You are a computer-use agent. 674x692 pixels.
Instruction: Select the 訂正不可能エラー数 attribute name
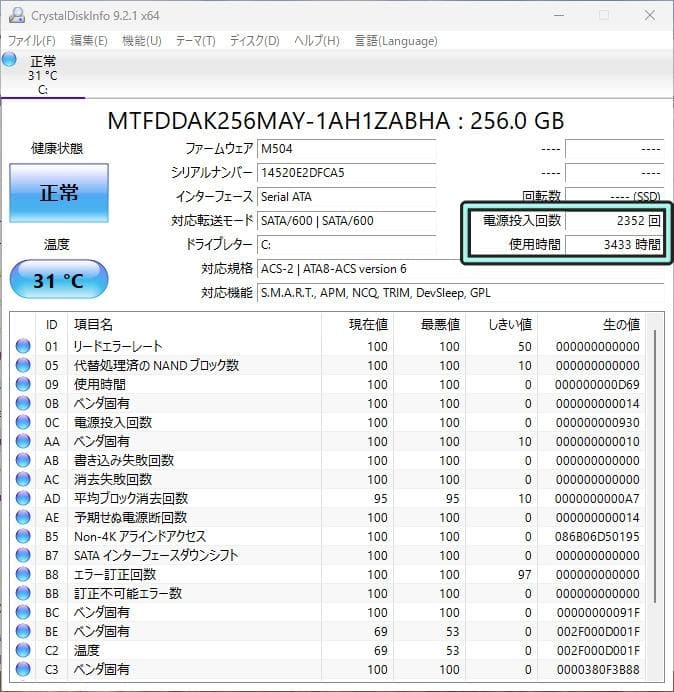[x=128, y=593]
